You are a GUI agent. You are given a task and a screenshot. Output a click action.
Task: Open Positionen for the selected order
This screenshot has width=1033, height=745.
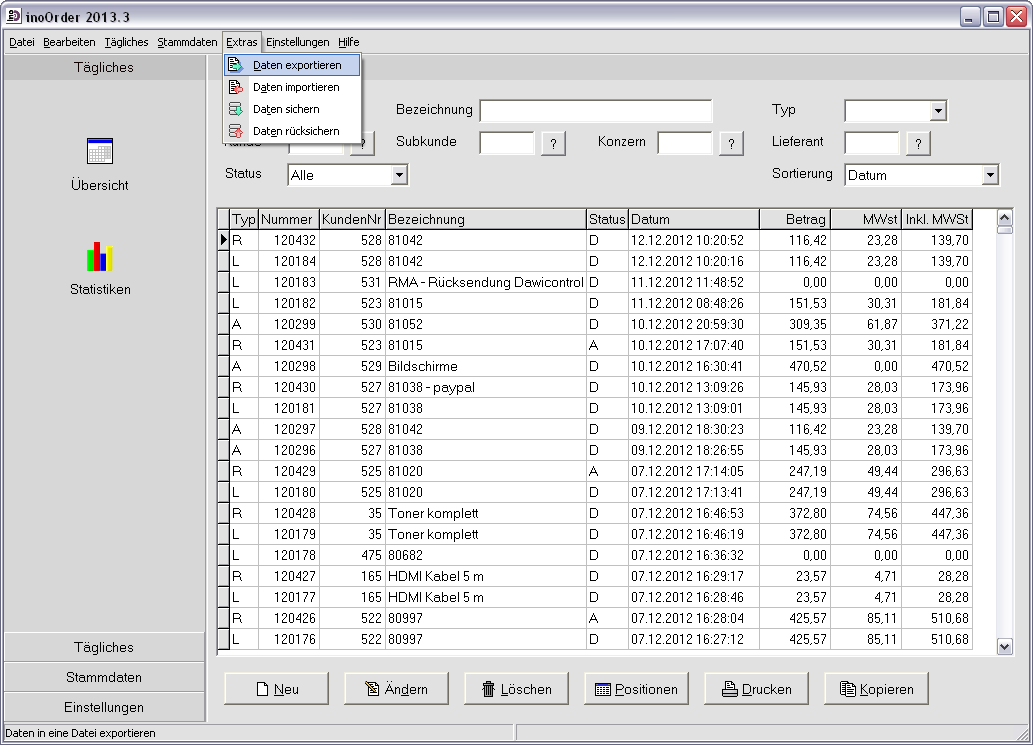coord(636,689)
